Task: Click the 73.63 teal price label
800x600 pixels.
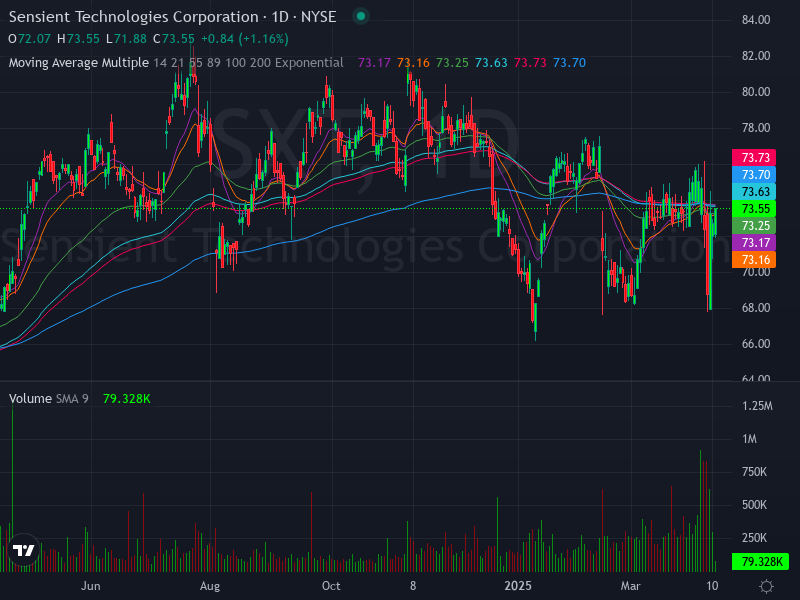Action: pos(754,191)
